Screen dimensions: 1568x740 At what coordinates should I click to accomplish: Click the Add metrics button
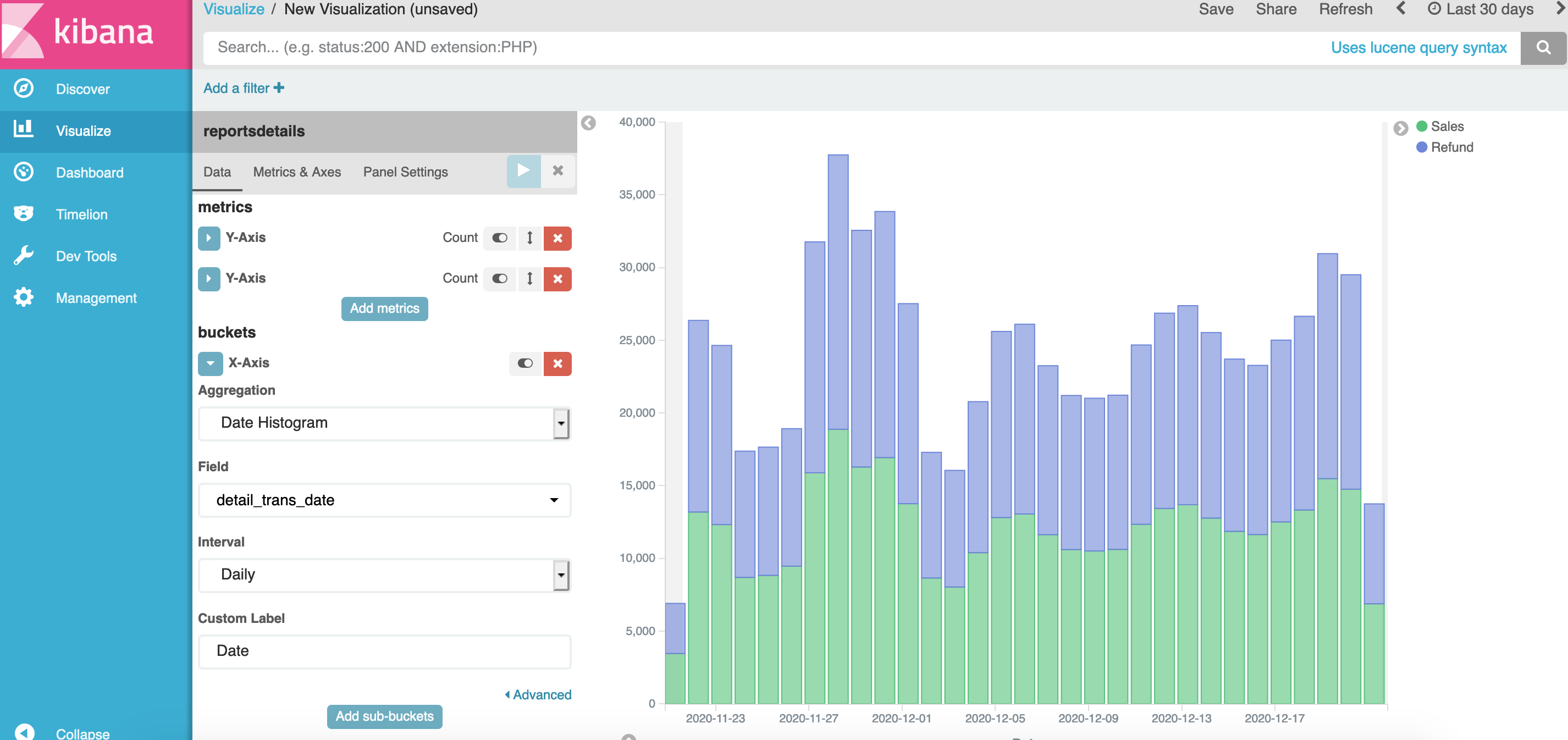click(384, 308)
